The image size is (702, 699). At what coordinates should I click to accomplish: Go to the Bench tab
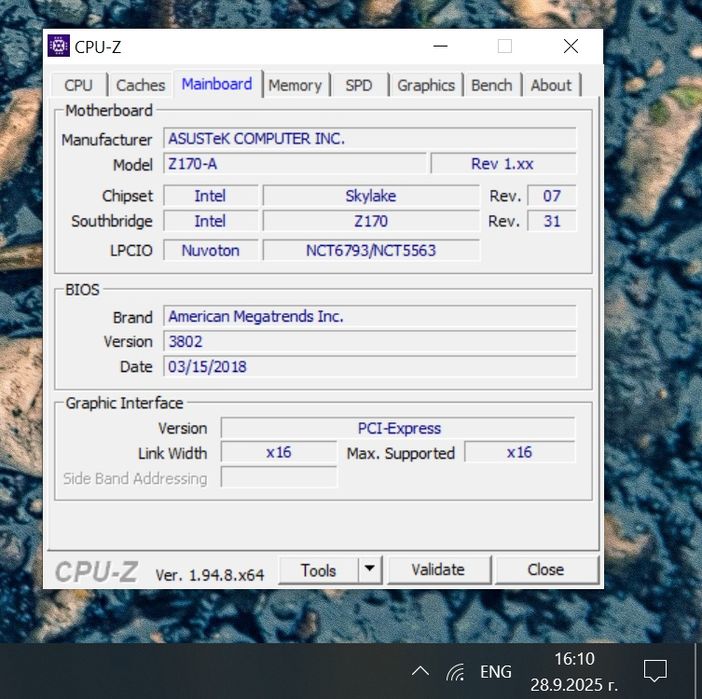tap(492, 85)
